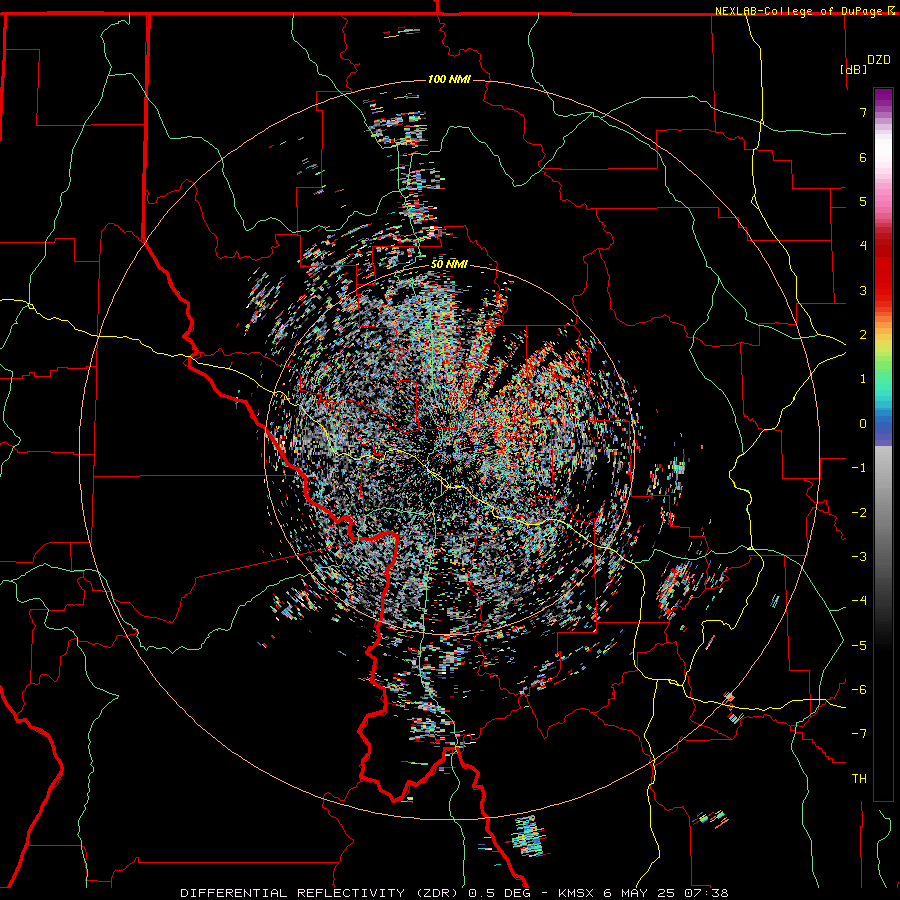The height and width of the screenshot is (900, 900).
Task: Click the 4 value on the dB scale
Action: (x=863, y=246)
